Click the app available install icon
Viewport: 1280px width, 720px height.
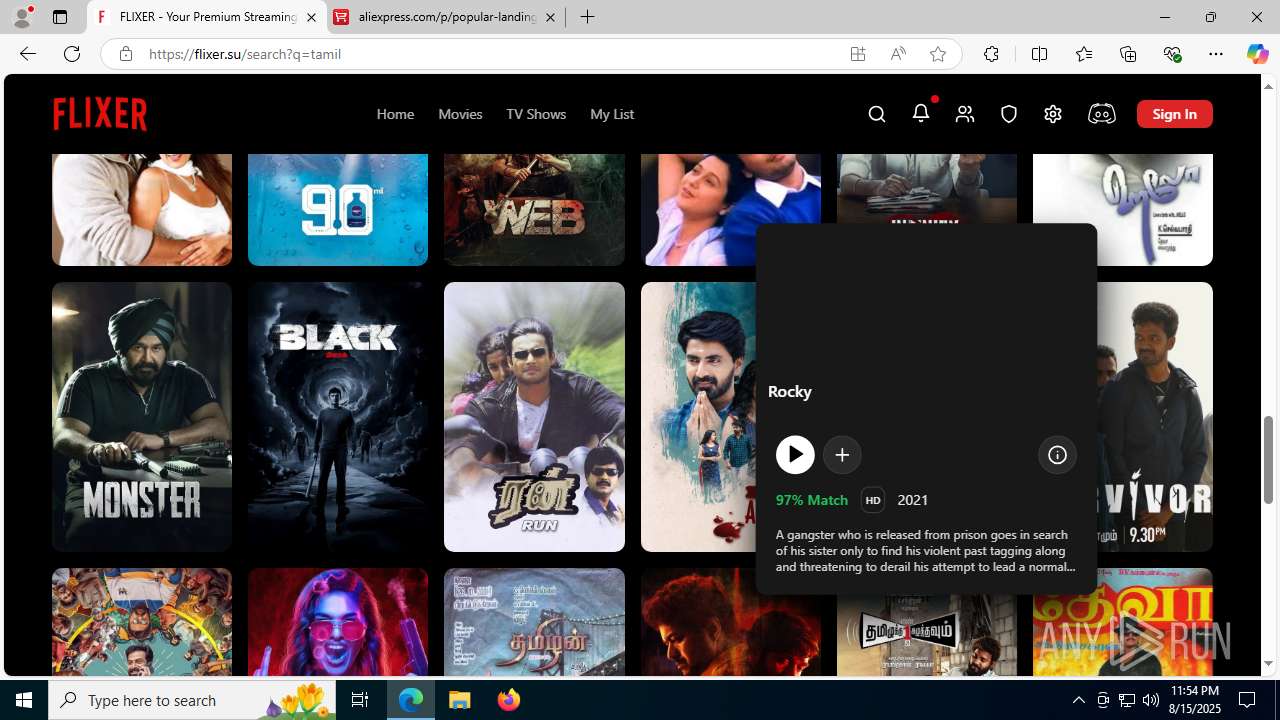pos(858,54)
